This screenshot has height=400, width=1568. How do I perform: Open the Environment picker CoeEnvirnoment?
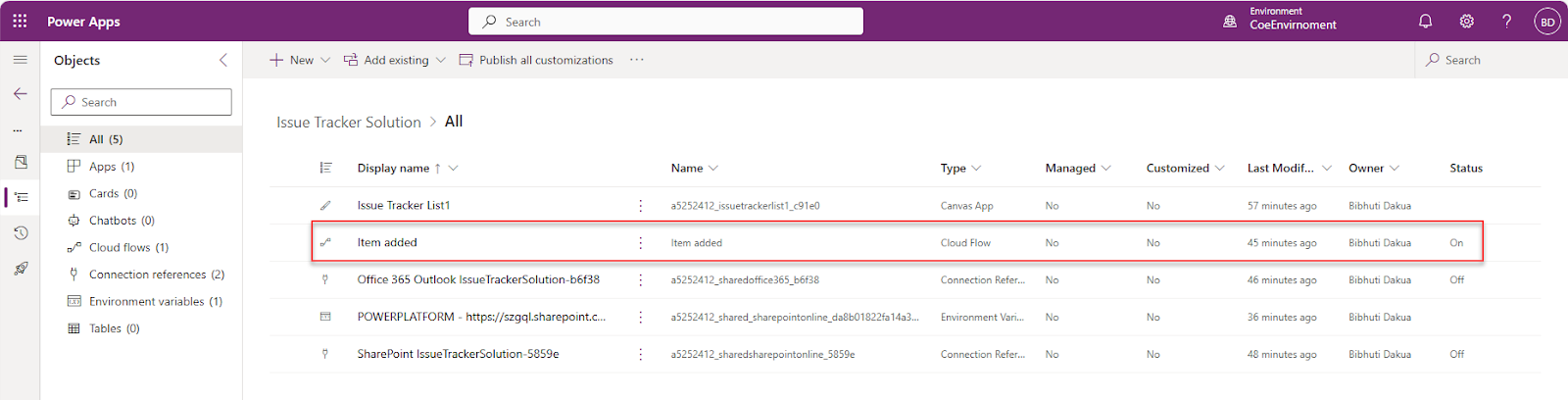(1280, 20)
